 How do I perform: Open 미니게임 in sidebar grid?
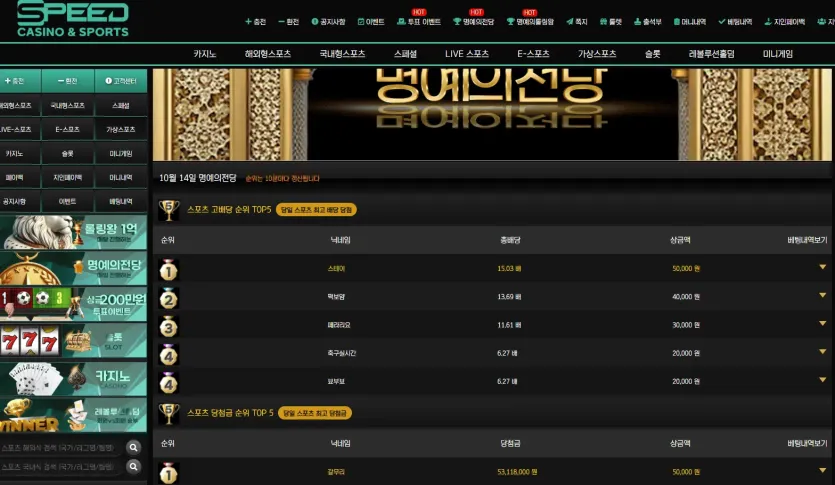click(x=121, y=153)
